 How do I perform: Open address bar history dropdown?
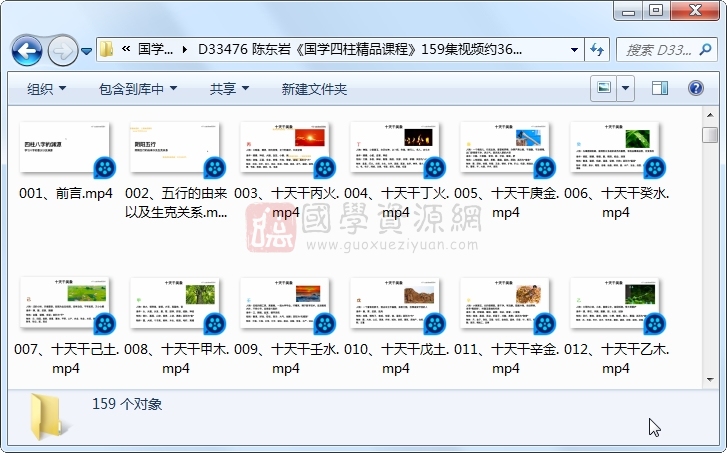tap(574, 49)
